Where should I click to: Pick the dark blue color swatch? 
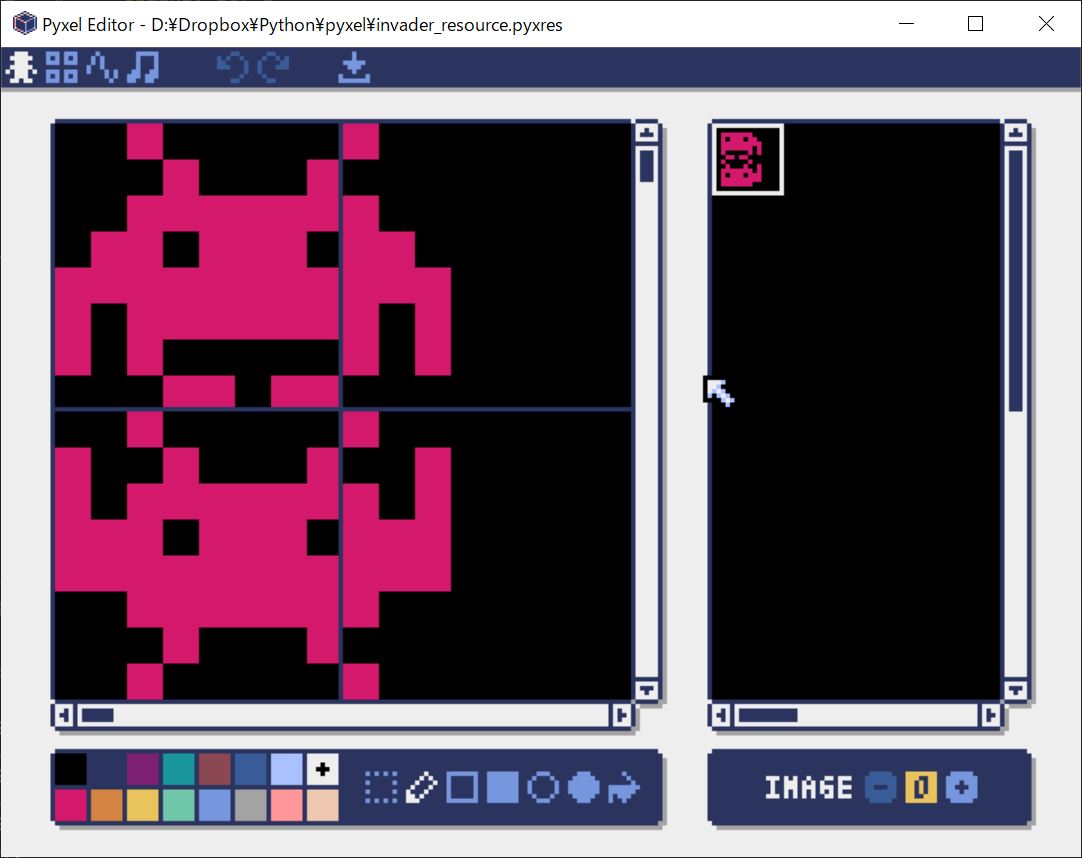tap(250, 769)
